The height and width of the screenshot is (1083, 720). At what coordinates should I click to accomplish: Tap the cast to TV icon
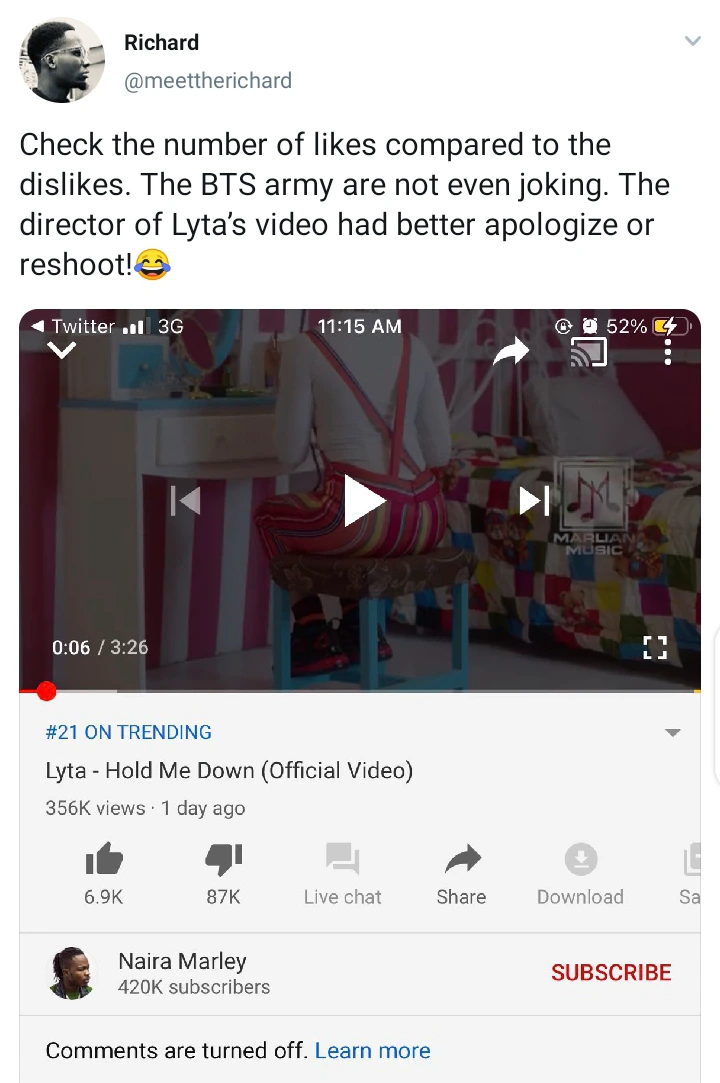[588, 352]
